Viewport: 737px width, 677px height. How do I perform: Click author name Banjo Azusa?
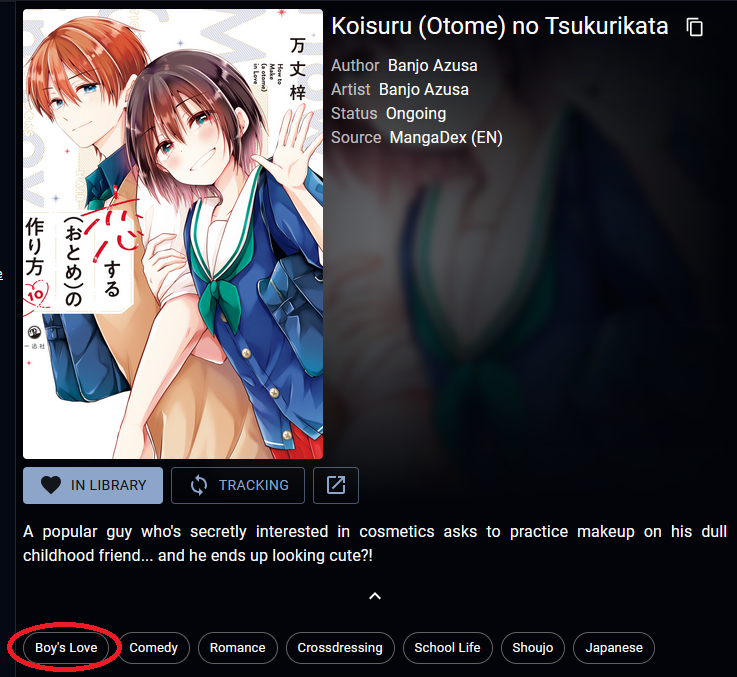tap(432, 65)
